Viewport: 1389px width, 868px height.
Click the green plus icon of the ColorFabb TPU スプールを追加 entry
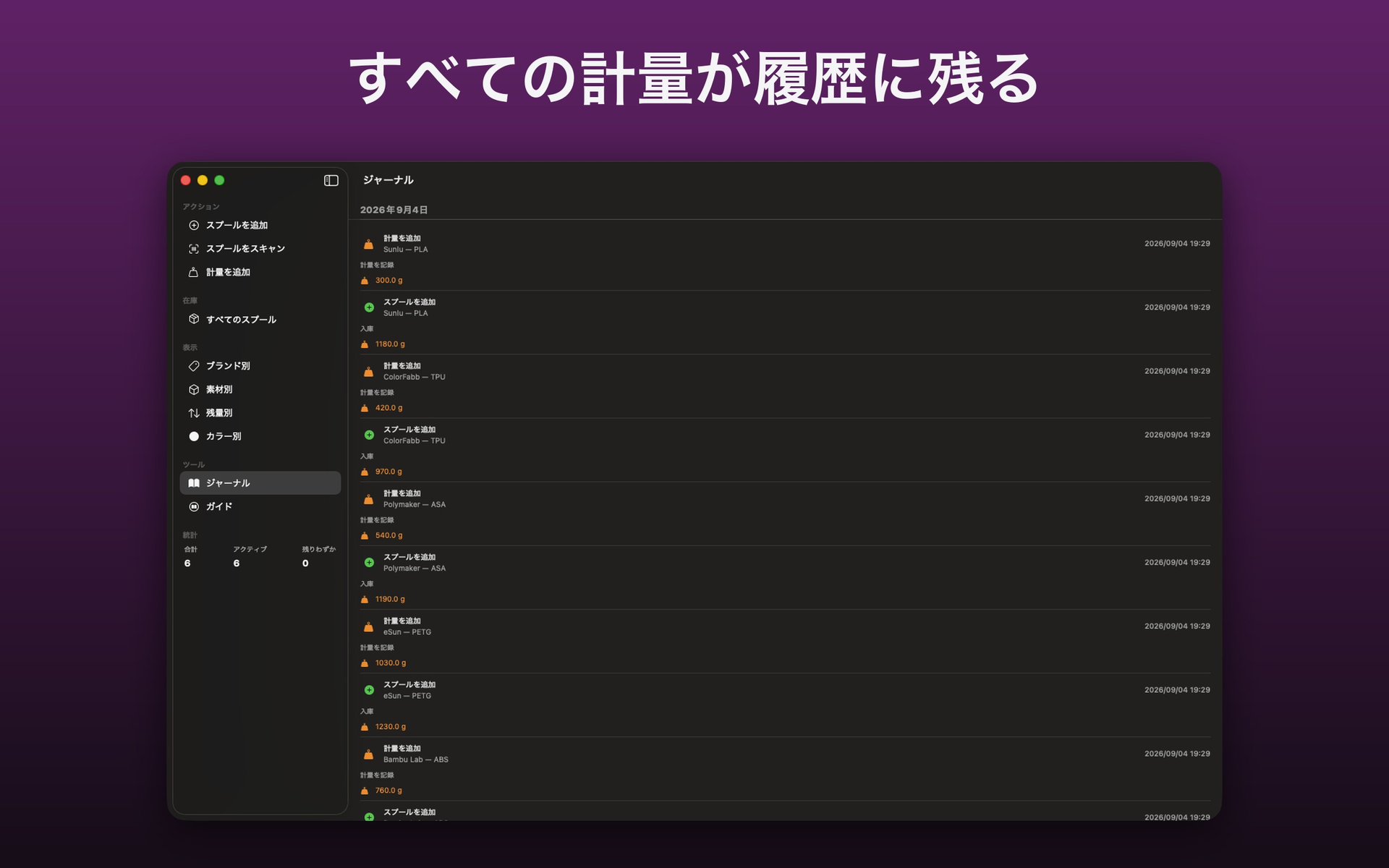point(369,435)
